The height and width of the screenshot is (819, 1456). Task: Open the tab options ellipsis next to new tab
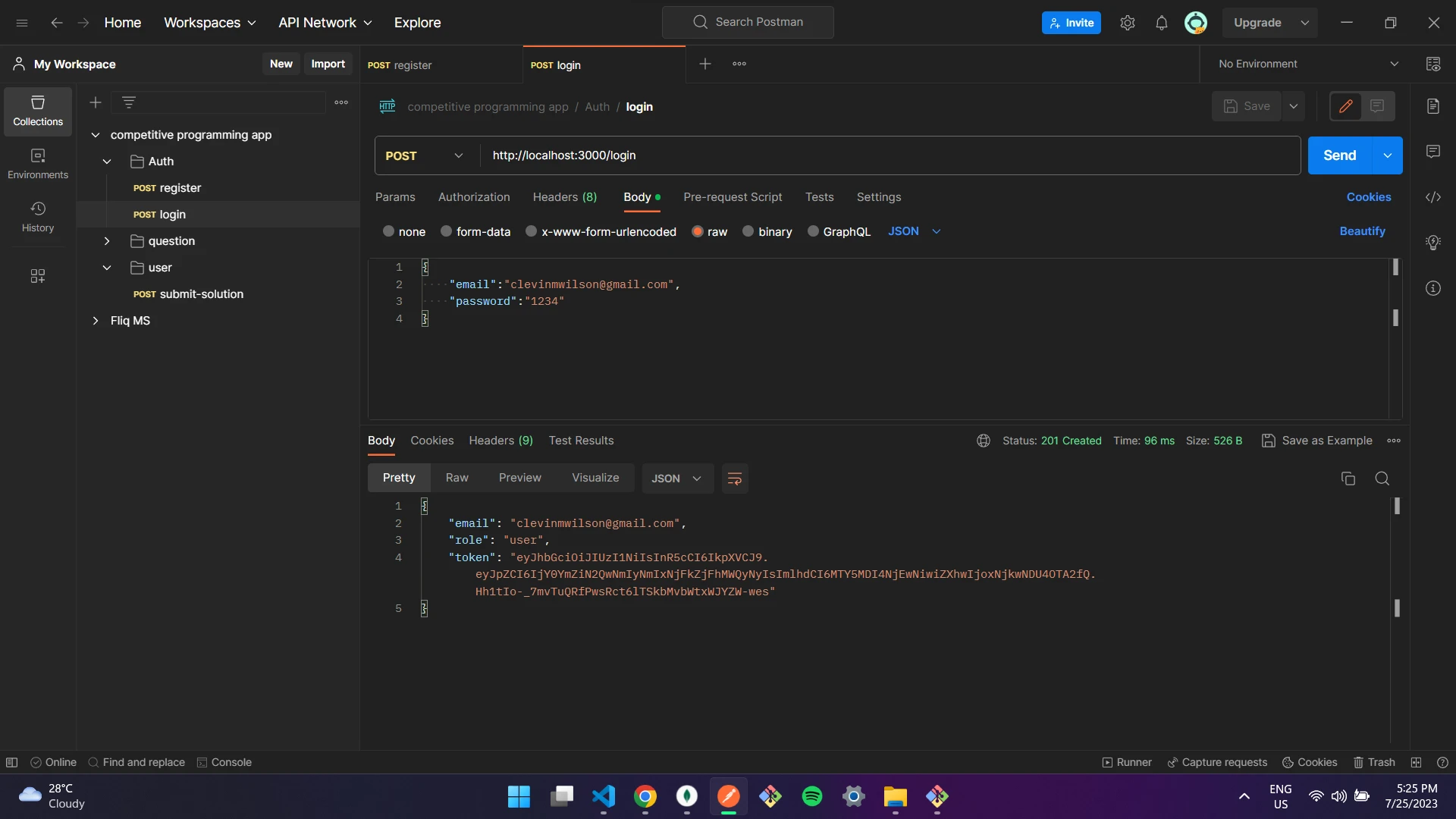point(739,64)
